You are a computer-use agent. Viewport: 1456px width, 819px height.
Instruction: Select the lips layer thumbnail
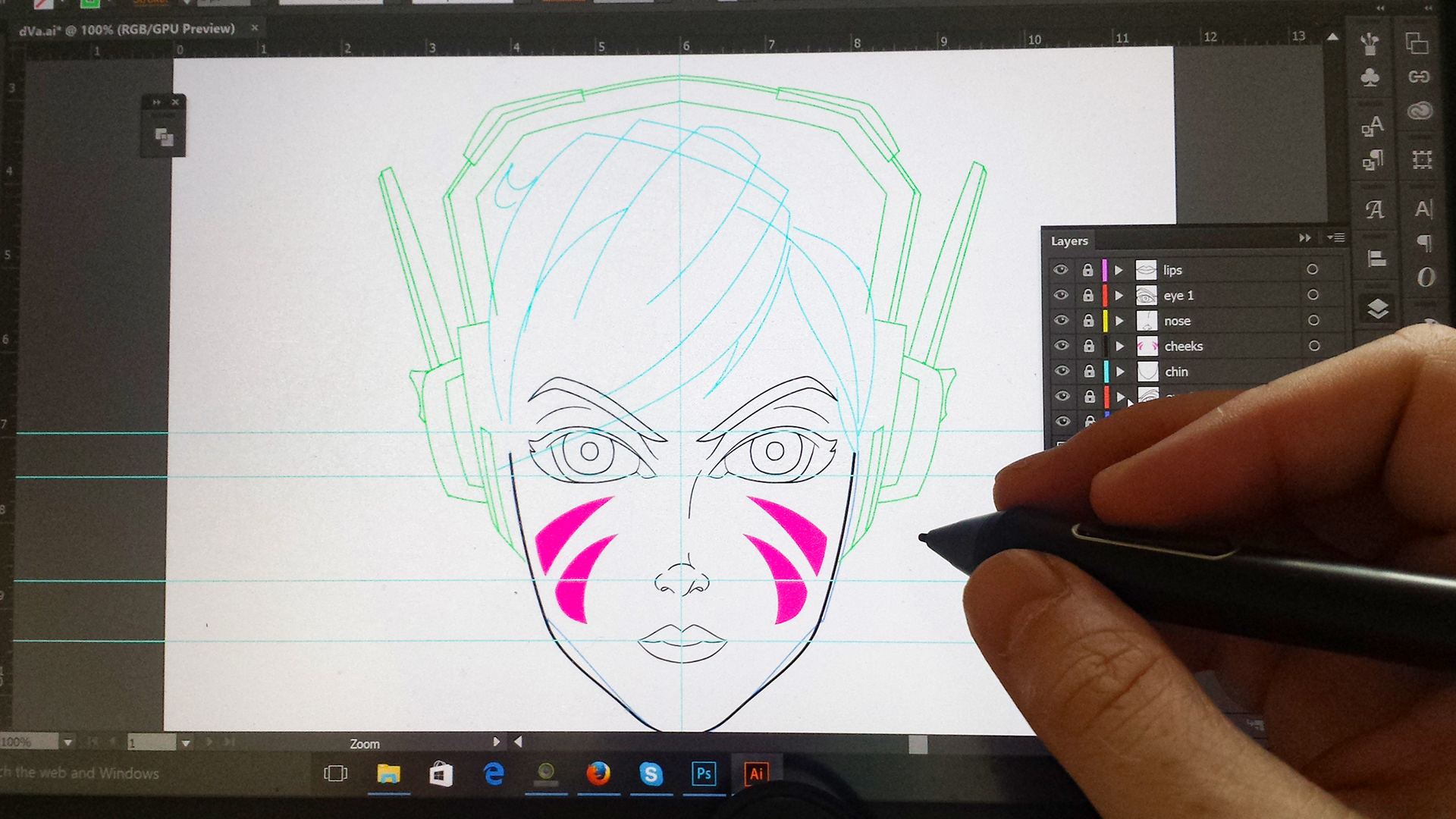pyautogui.click(x=1146, y=270)
